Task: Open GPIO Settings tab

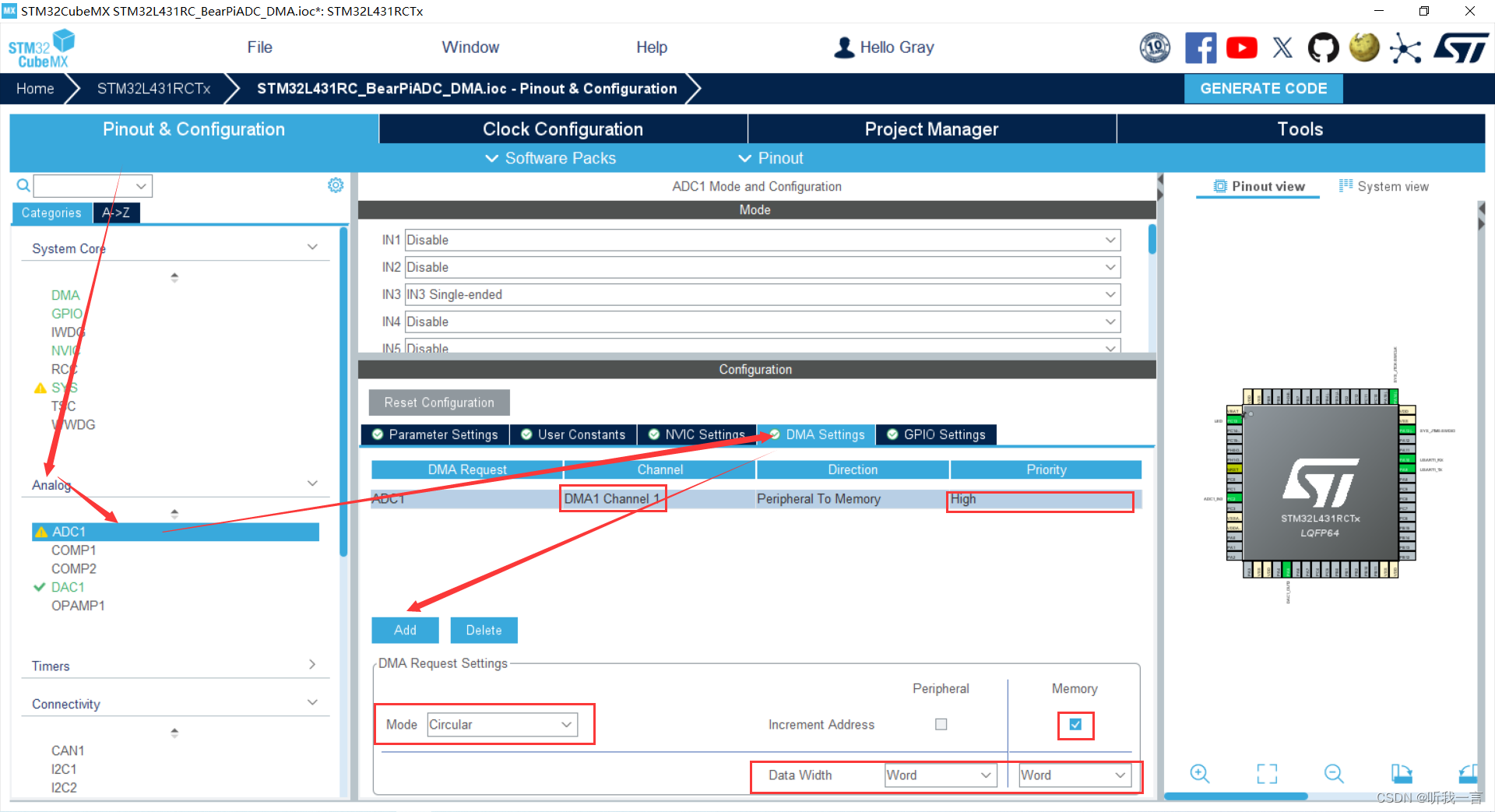Action: click(x=937, y=434)
